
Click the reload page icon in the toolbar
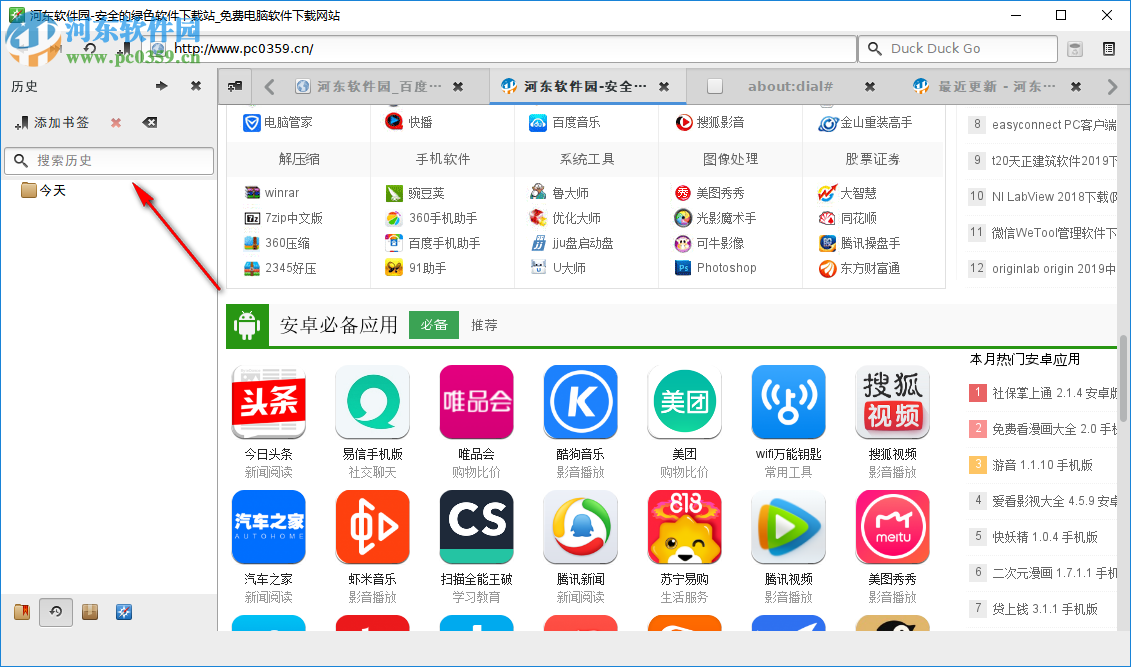pyautogui.click(x=90, y=48)
